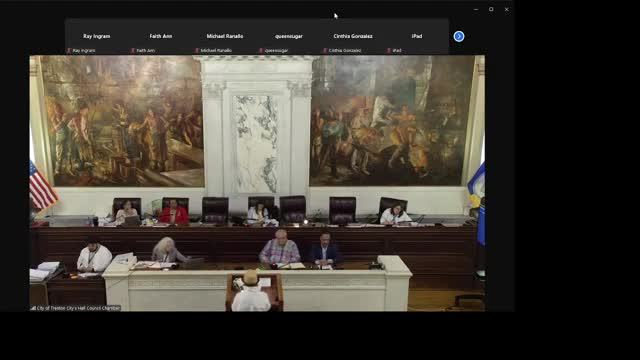Screen dimensions: 640x360
Task: Show next participants with blue arrow button
Action: 459,36
